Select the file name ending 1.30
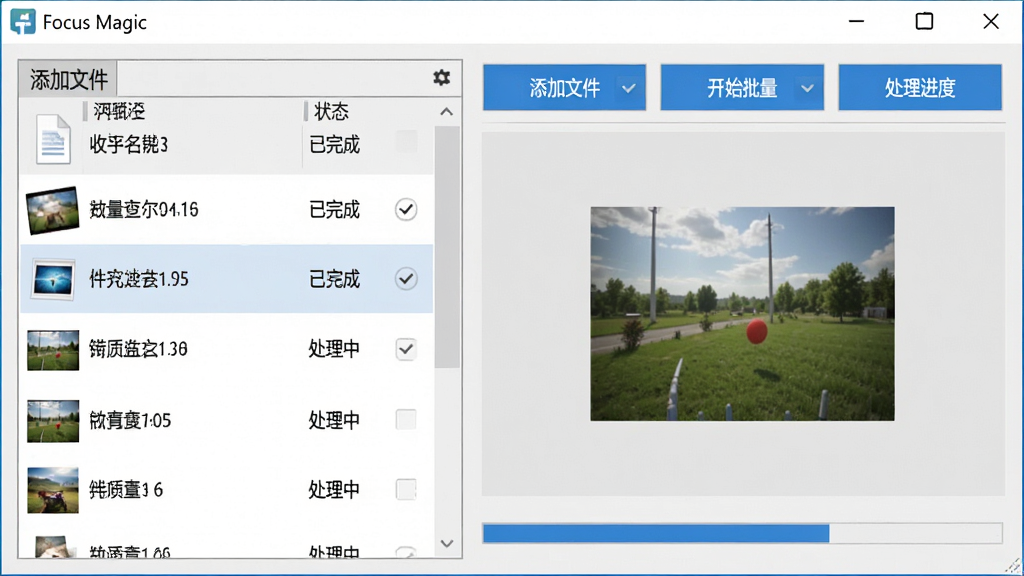Screen dimensions: 1024x576 pos(138,349)
